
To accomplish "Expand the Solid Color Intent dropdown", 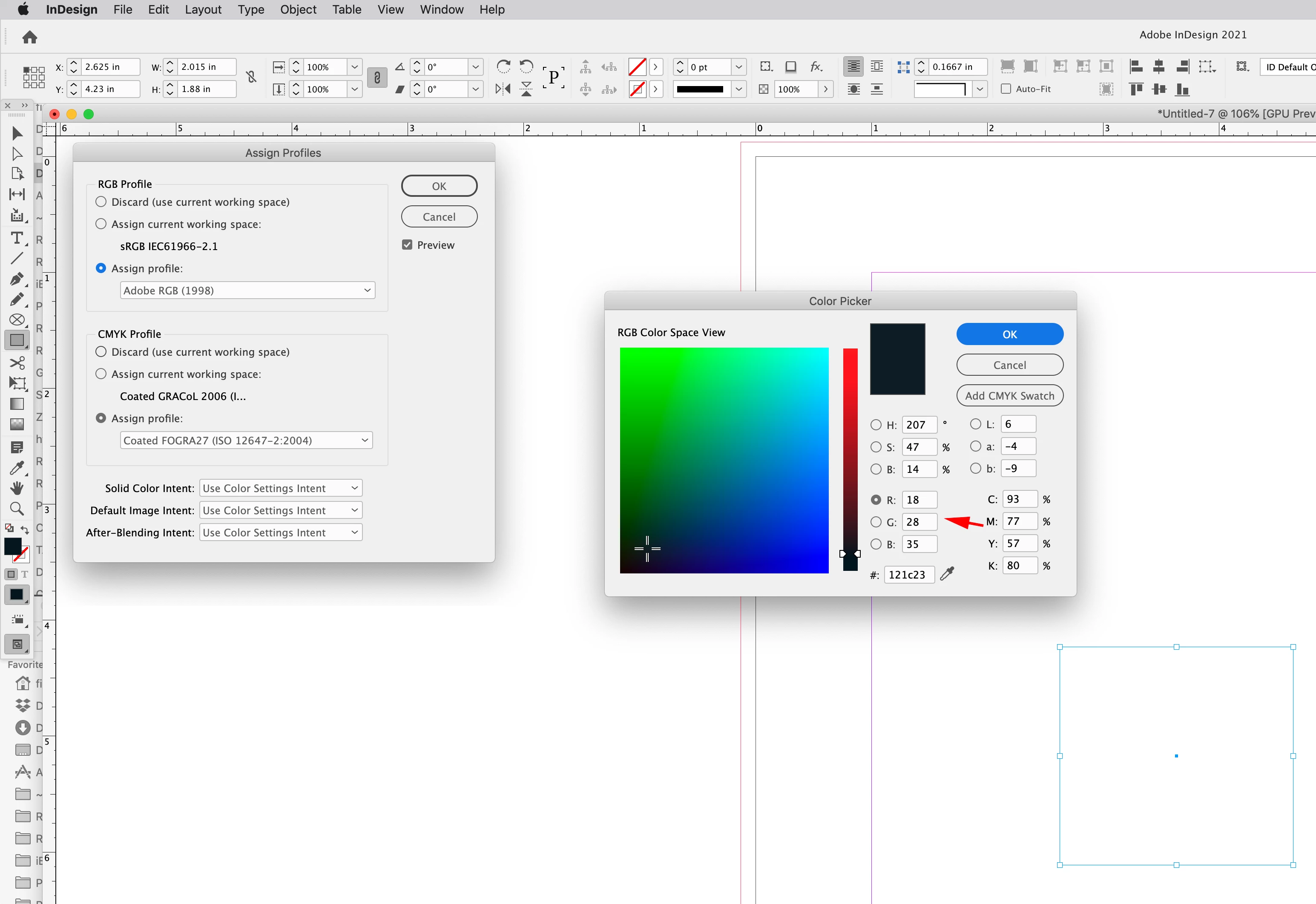I will click(x=281, y=488).
